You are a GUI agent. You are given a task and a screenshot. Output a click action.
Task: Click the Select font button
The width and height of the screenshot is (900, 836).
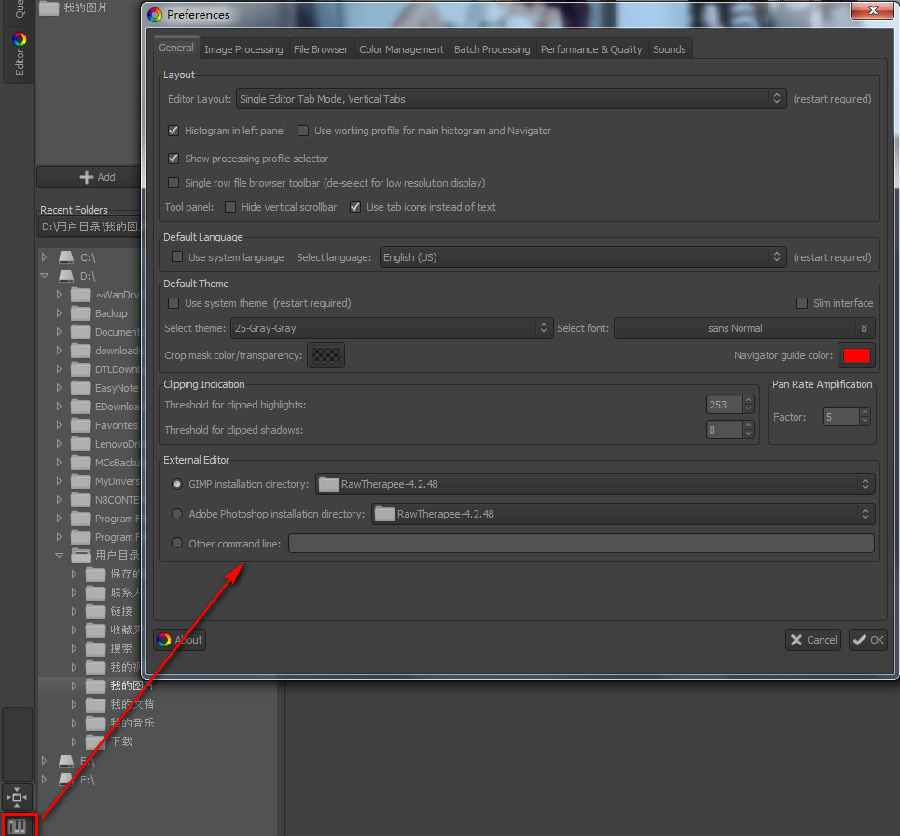pos(744,328)
